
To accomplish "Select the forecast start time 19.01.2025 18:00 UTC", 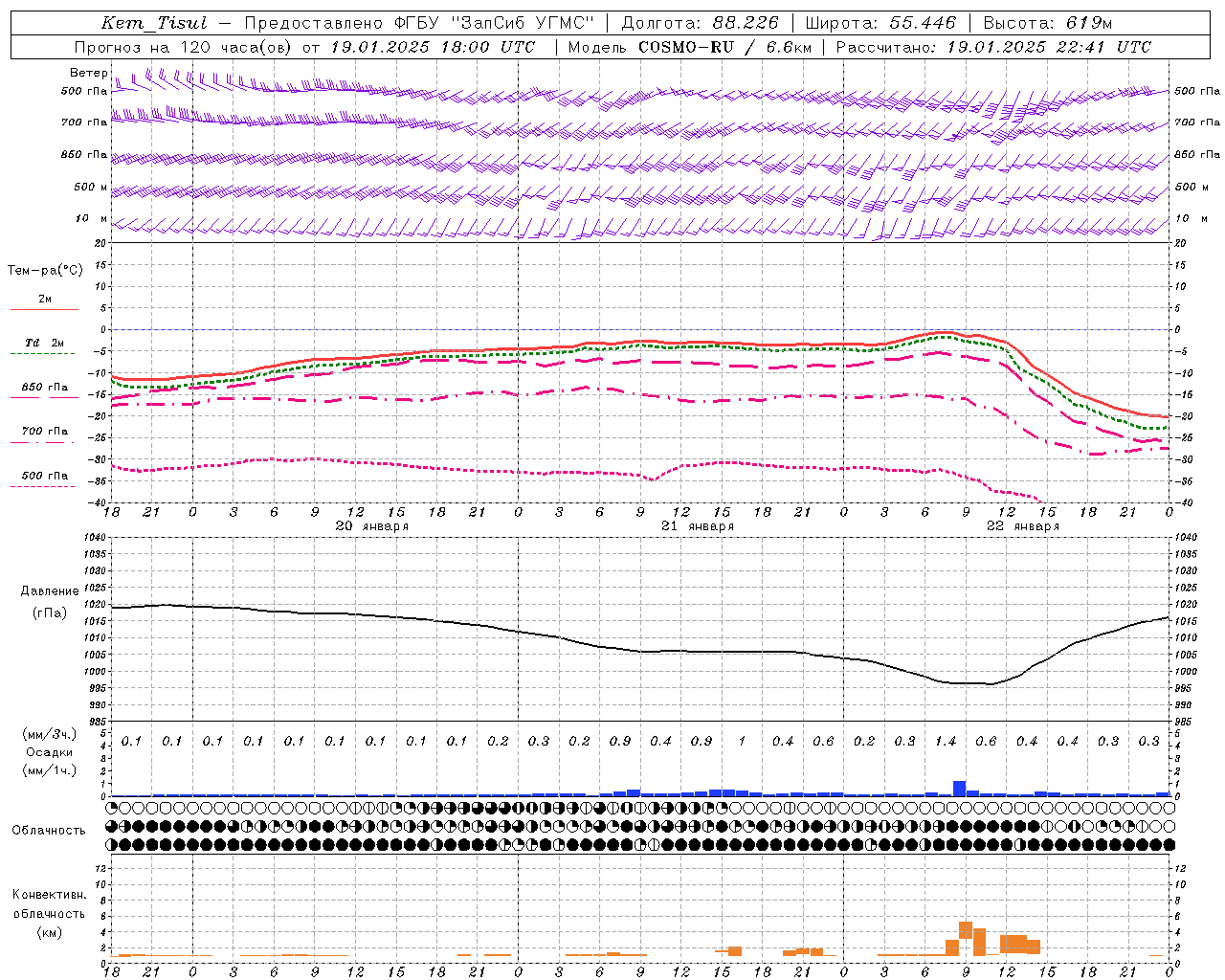I will click(x=432, y=47).
